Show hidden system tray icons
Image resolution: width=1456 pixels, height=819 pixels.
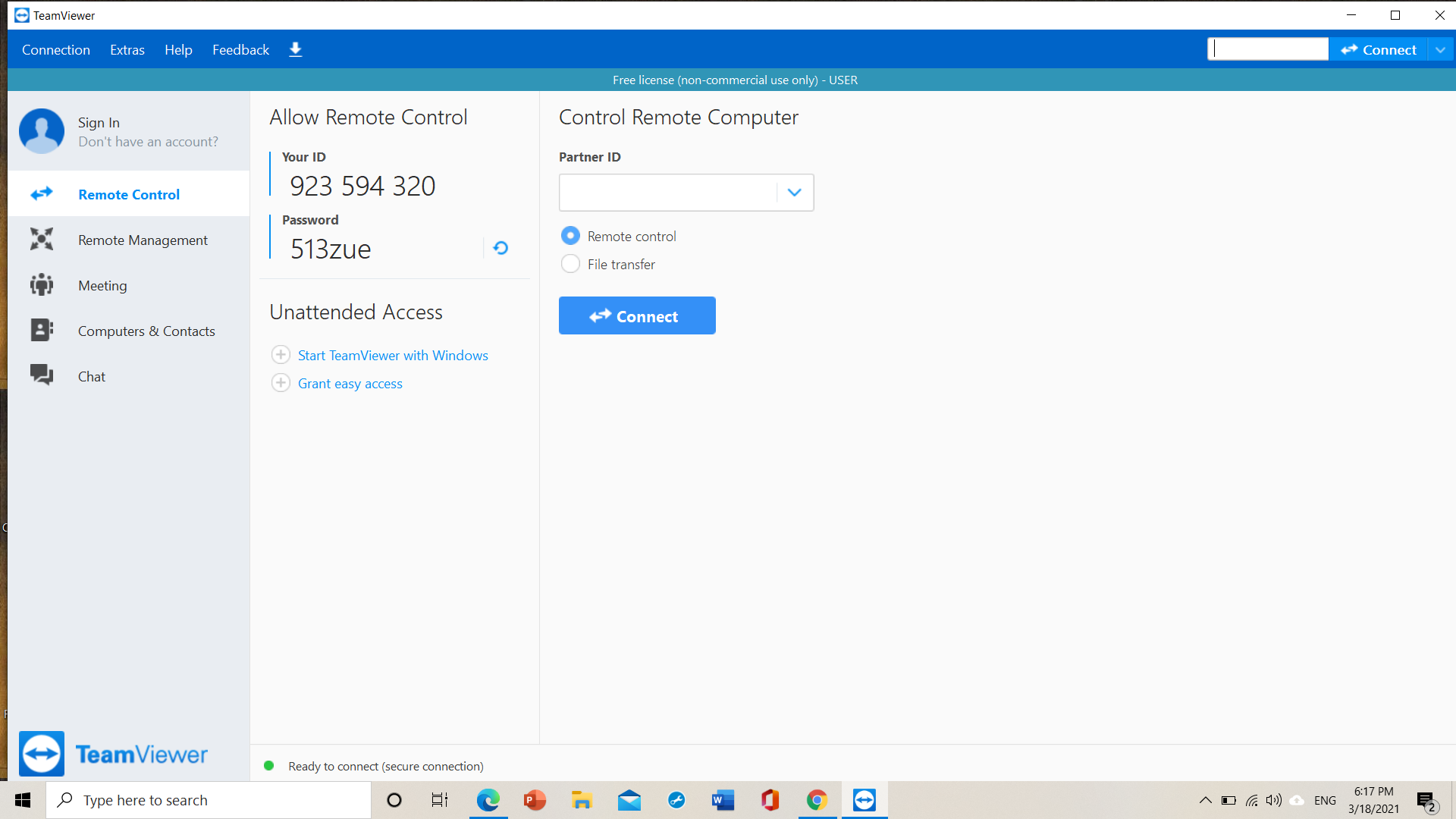tap(1205, 800)
